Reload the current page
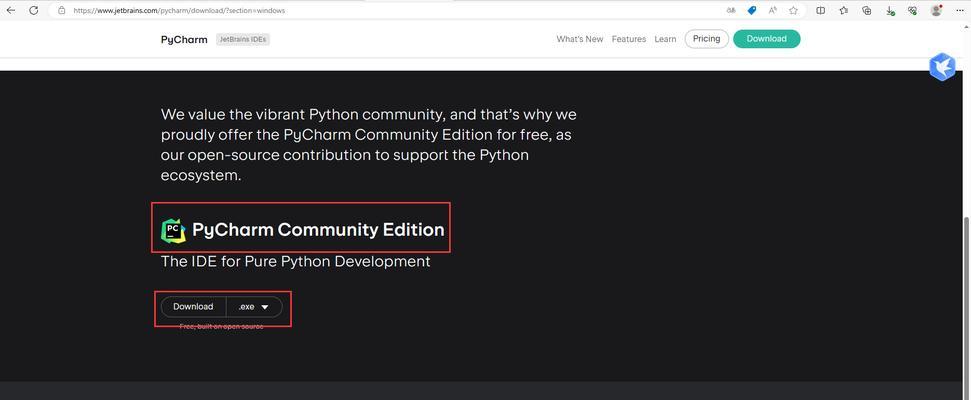Image resolution: width=971 pixels, height=400 pixels. point(34,11)
